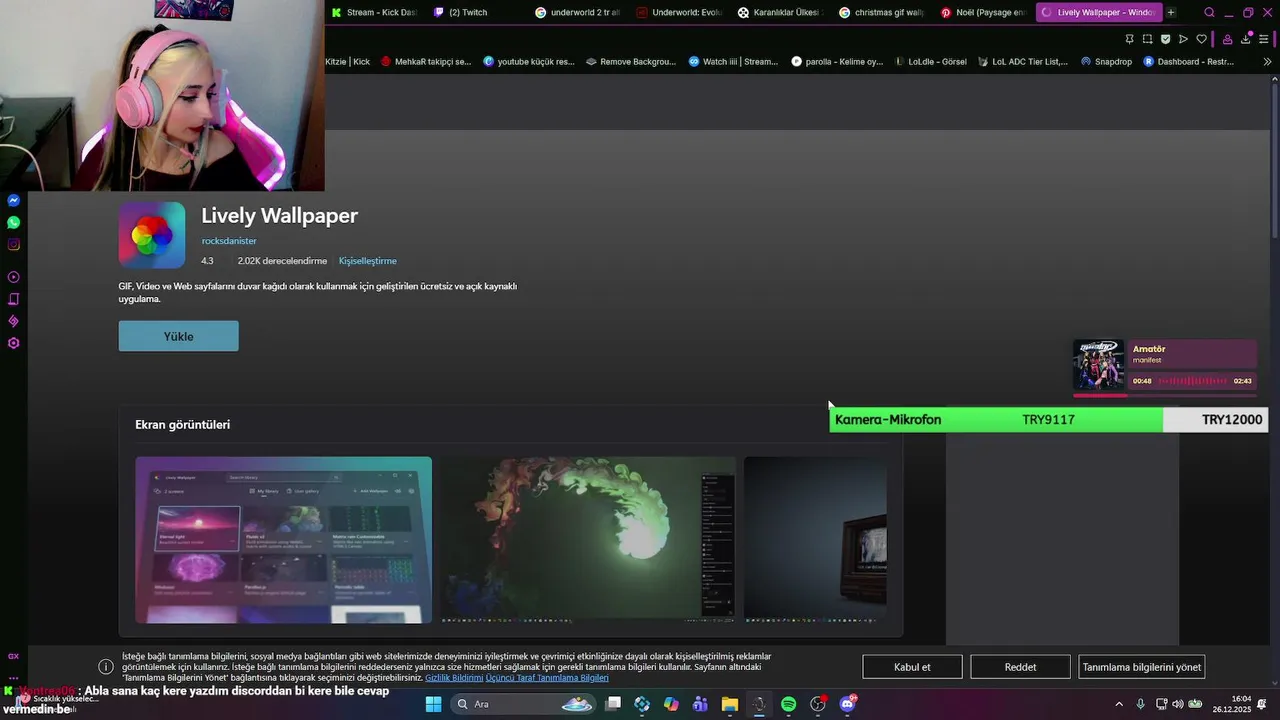Click the ad blocker shield icon

click(1165, 39)
